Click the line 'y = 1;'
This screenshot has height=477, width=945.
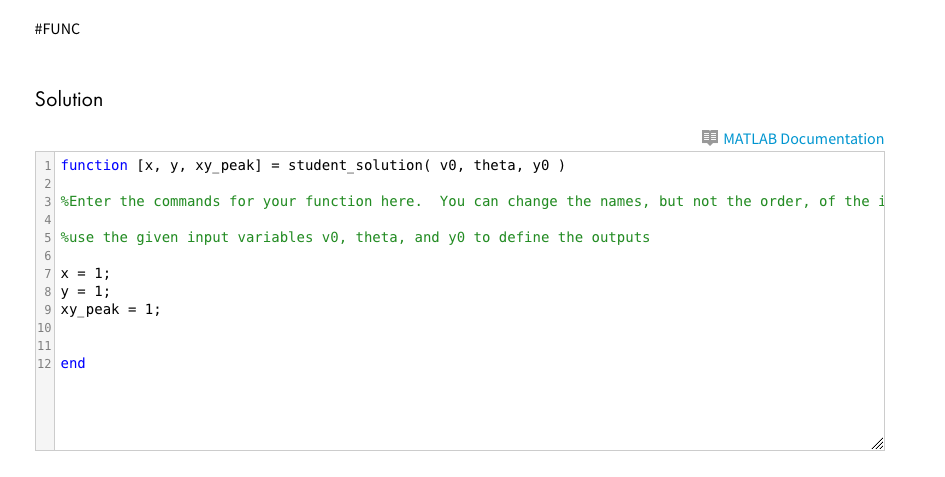click(86, 291)
